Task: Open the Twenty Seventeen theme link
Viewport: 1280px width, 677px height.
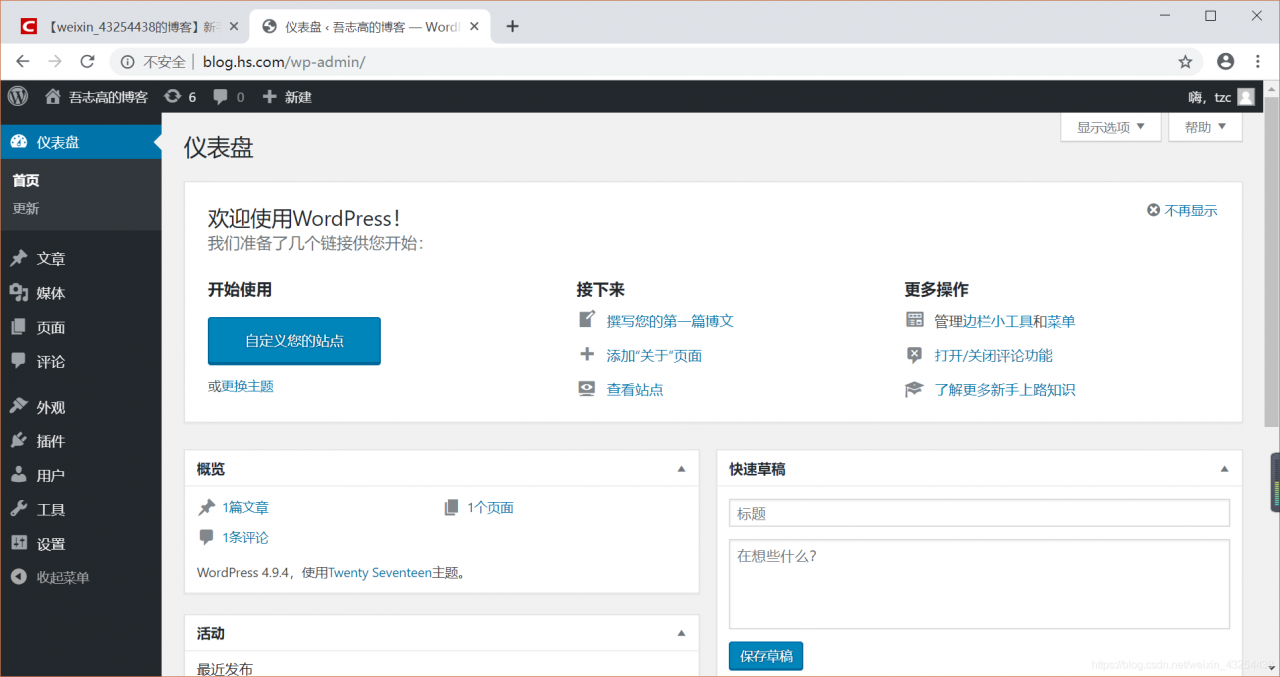Action: pyautogui.click(x=380, y=573)
